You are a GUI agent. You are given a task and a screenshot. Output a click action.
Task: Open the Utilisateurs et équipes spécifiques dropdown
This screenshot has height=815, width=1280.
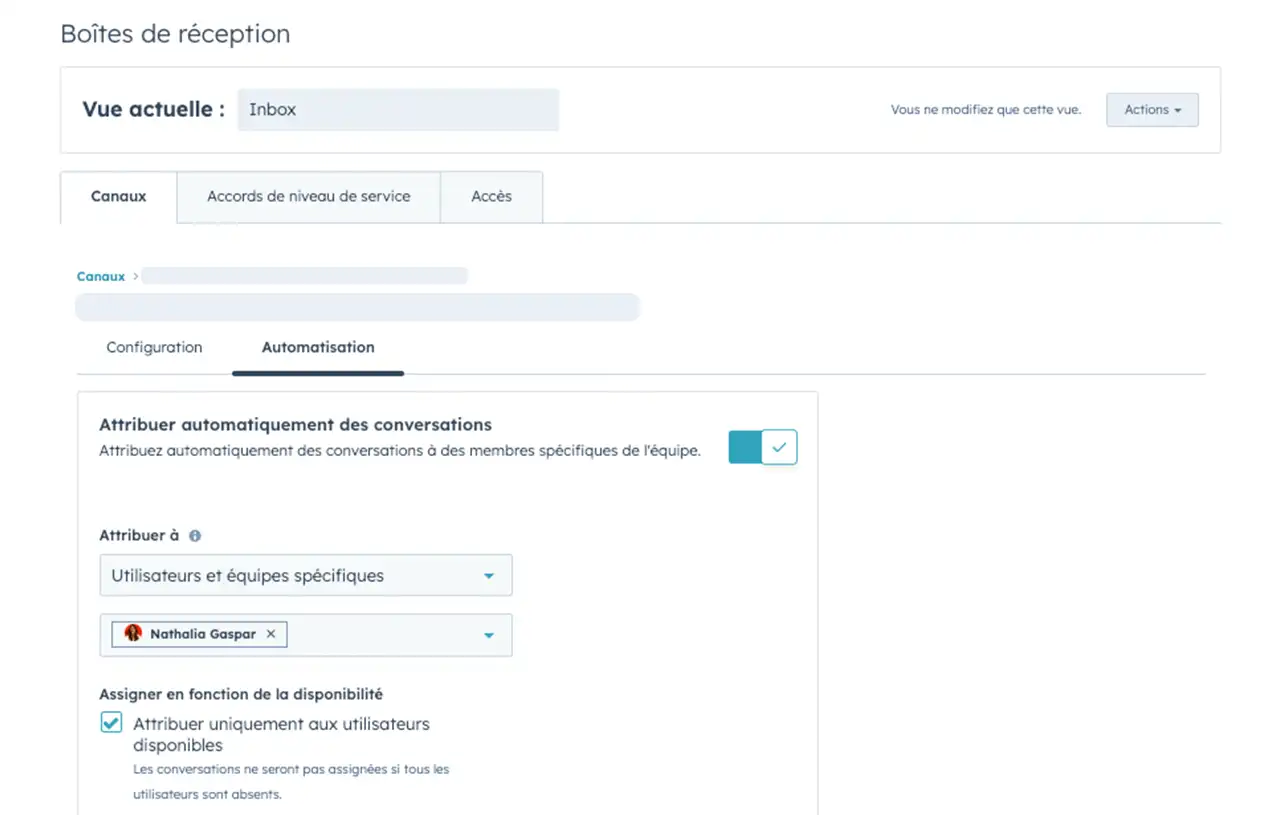tap(306, 576)
